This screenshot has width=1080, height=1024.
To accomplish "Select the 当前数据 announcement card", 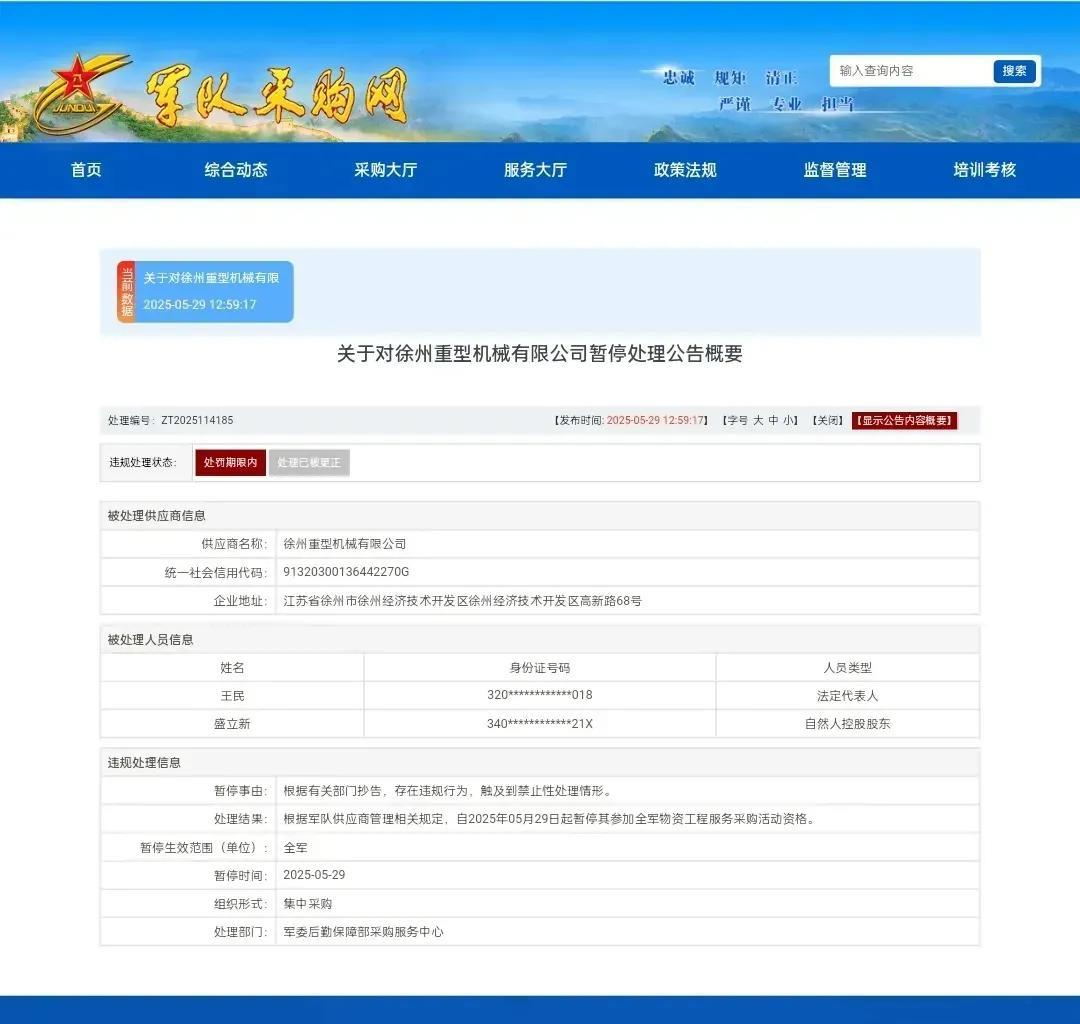I will 205,291.
